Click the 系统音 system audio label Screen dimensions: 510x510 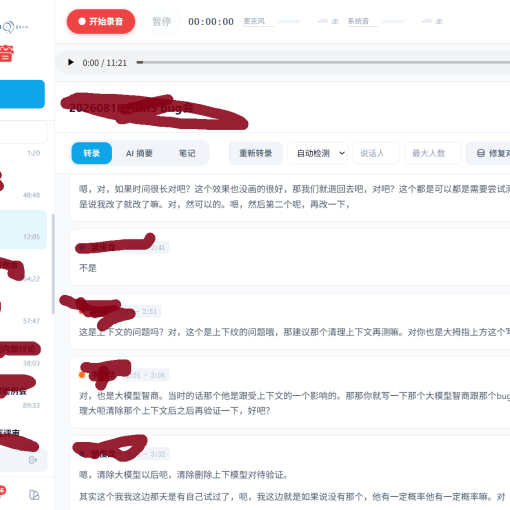point(358,22)
